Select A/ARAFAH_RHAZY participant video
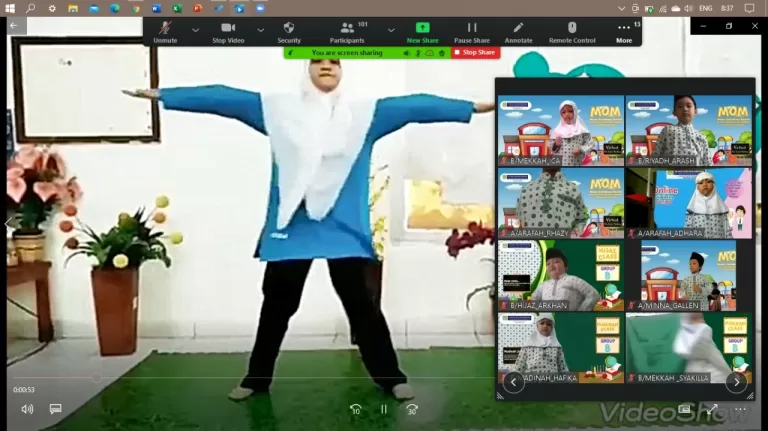The height and width of the screenshot is (431, 768). [561, 203]
